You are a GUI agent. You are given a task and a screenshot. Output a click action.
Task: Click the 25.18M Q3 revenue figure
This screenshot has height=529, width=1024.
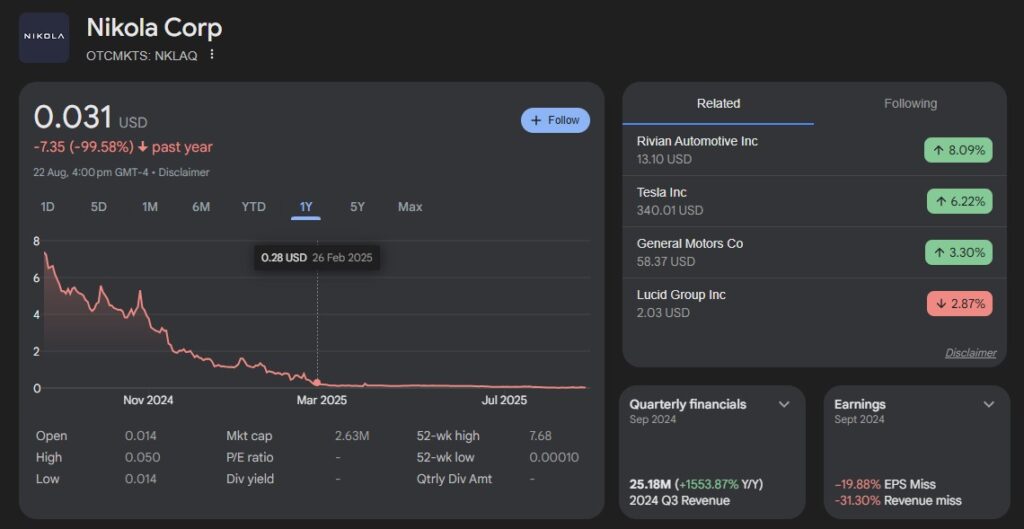[x=650, y=485]
